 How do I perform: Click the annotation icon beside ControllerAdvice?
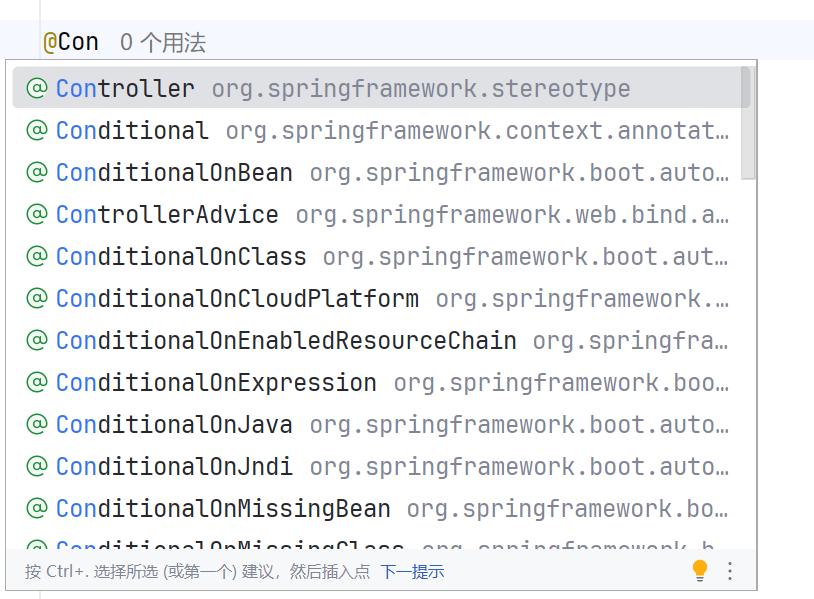(37, 214)
